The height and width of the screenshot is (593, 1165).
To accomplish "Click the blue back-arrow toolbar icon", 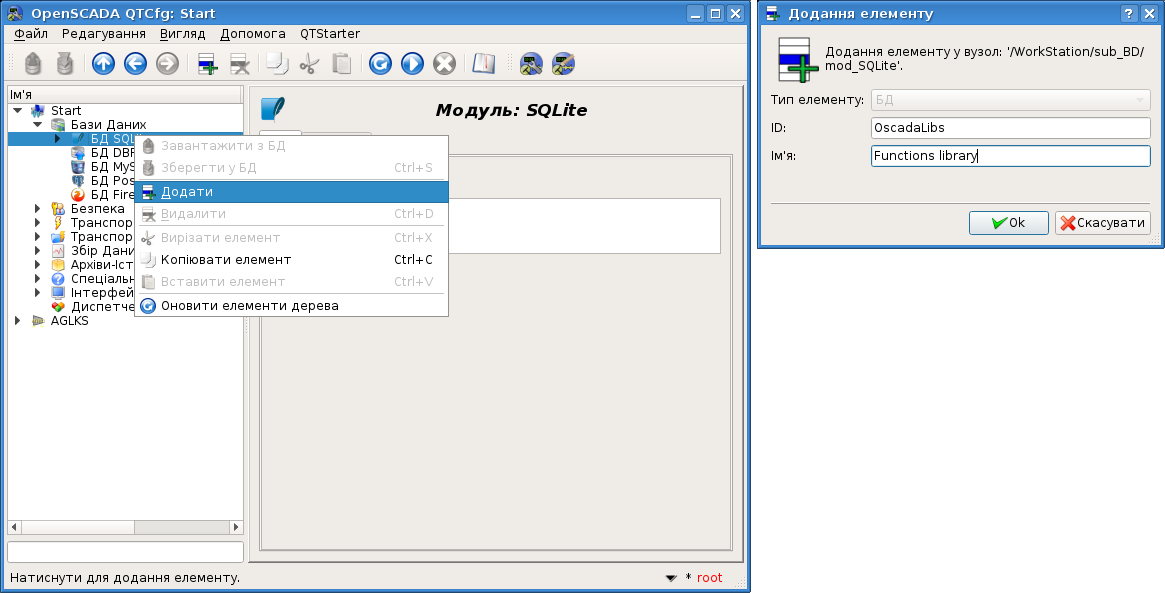I will coord(135,64).
